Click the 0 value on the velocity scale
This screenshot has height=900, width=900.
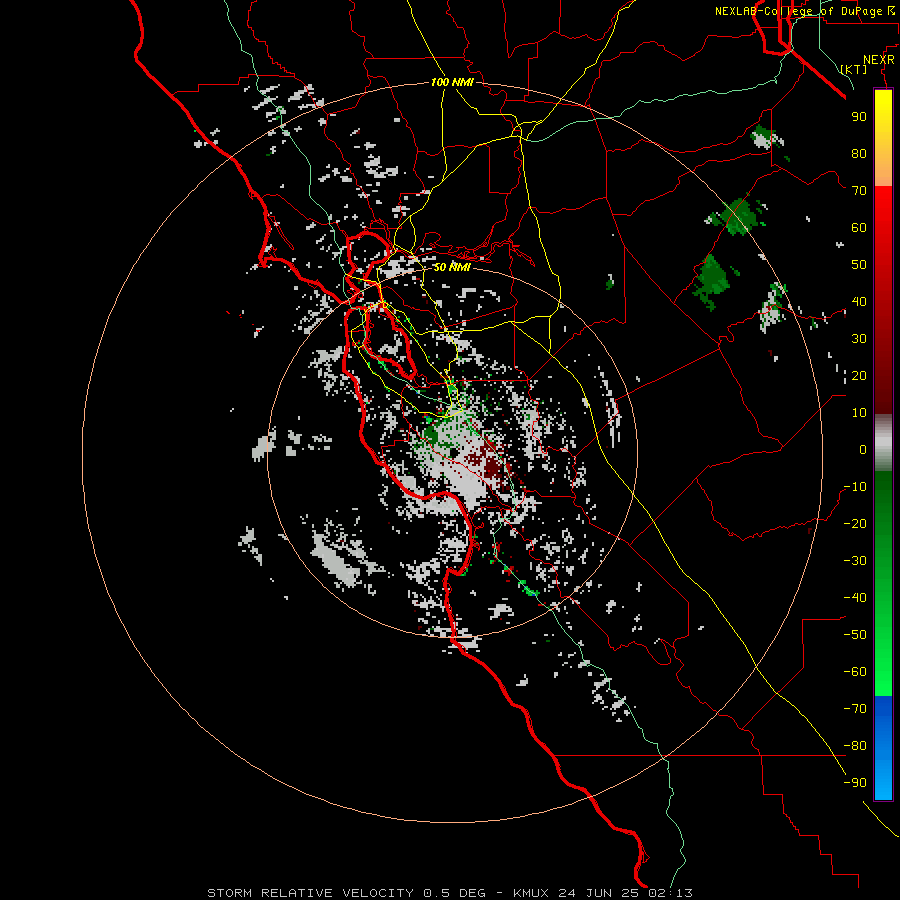pos(863,450)
